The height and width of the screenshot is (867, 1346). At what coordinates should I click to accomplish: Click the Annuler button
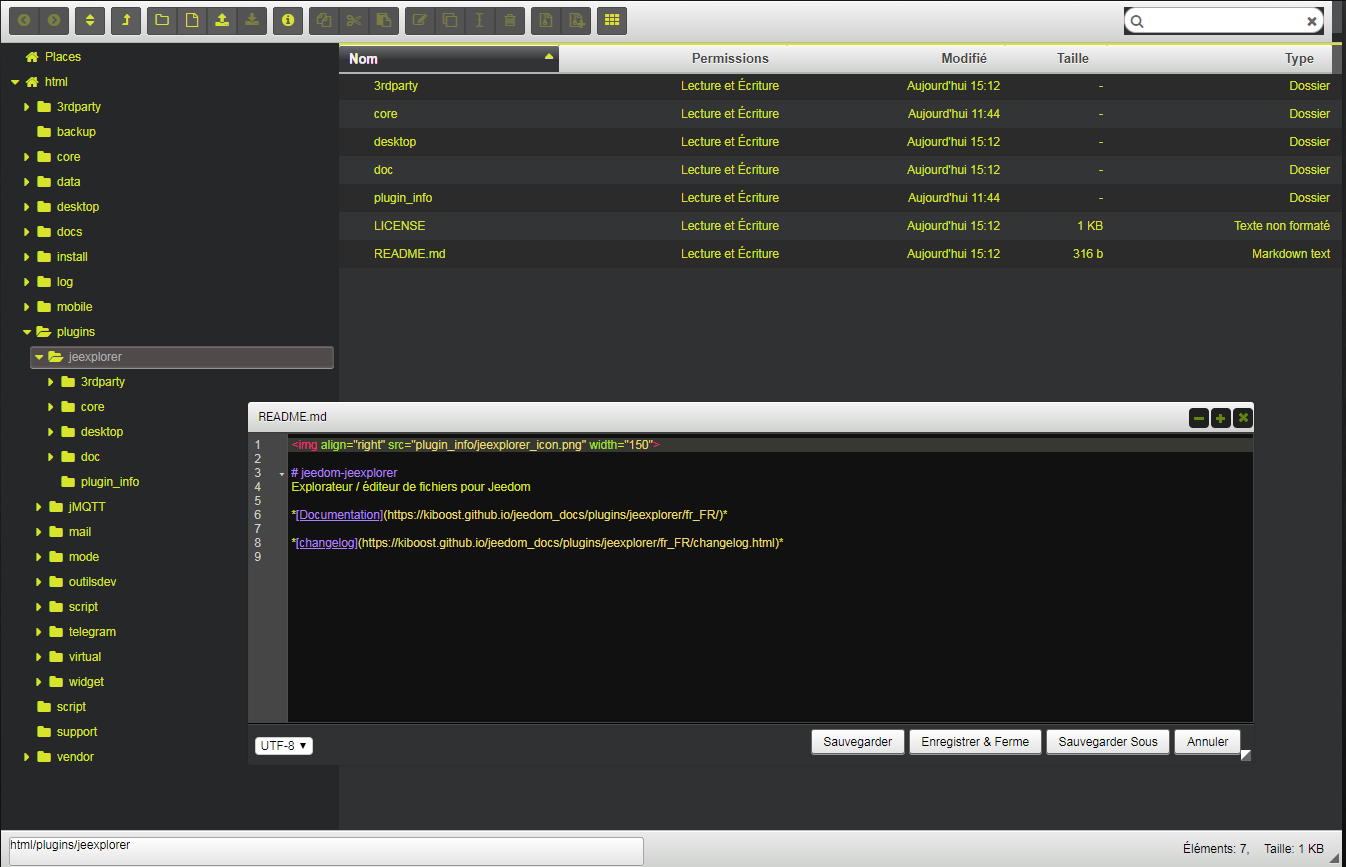pos(1208,742)
